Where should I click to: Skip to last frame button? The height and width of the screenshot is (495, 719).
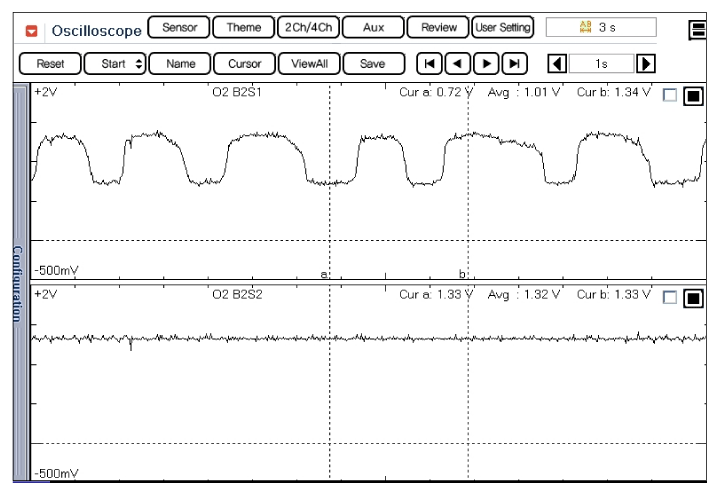[513, 63]
